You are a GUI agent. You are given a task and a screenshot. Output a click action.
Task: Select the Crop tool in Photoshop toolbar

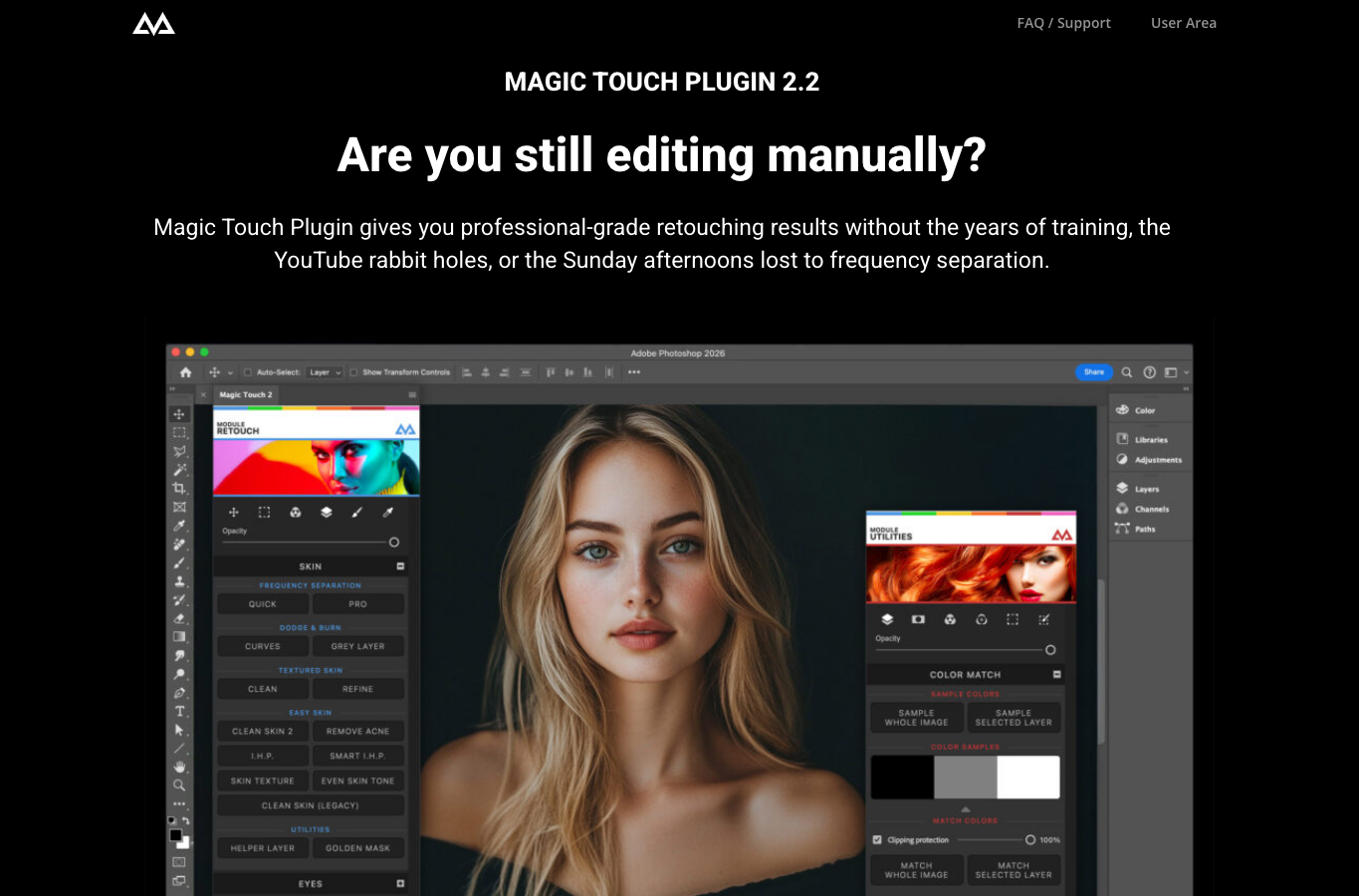tap(179, 488)
